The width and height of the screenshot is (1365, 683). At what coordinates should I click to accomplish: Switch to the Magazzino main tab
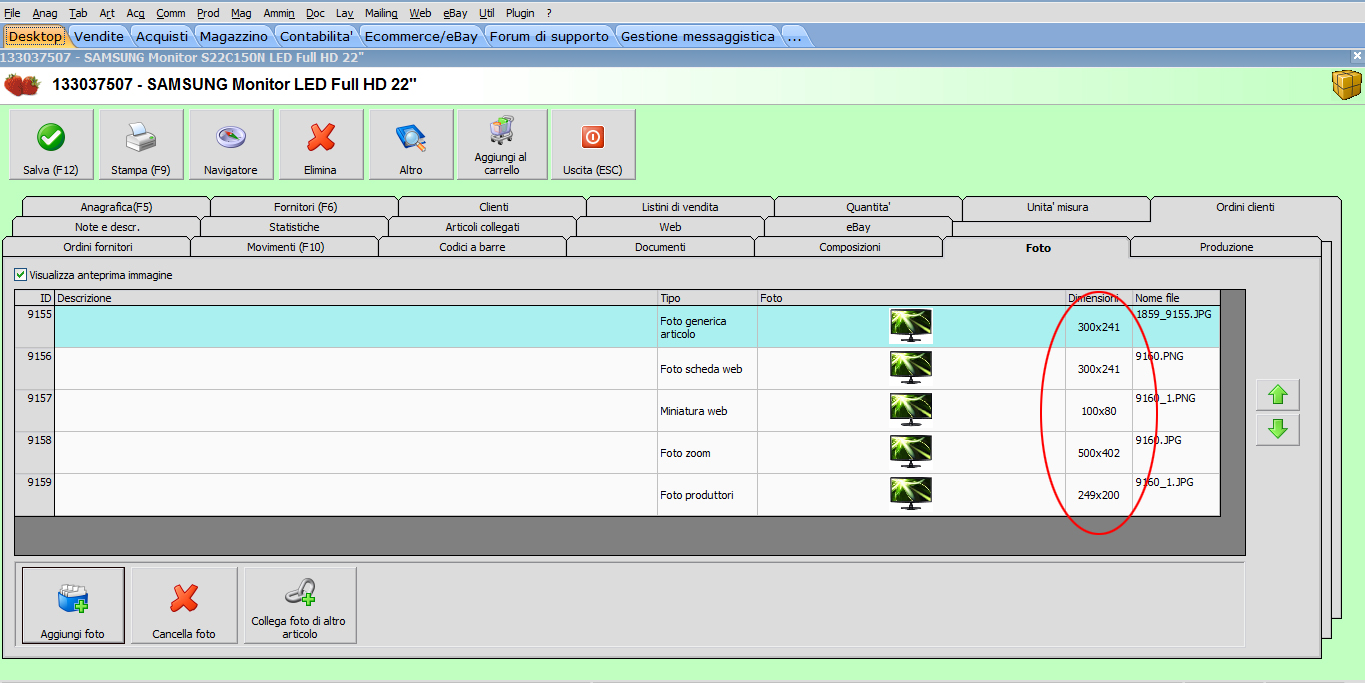pyautogui.click(x=234, y=36)
